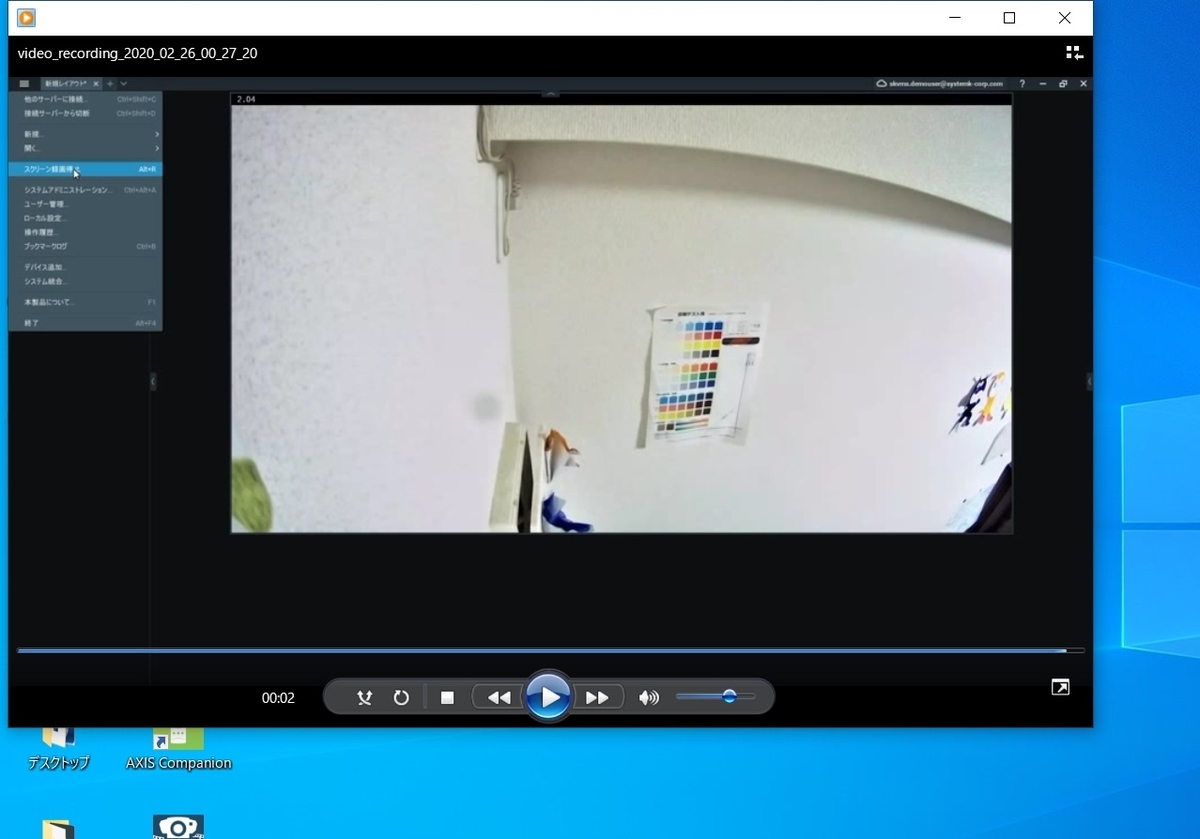Toggle shuffle playback mode

tap(365, 697)
